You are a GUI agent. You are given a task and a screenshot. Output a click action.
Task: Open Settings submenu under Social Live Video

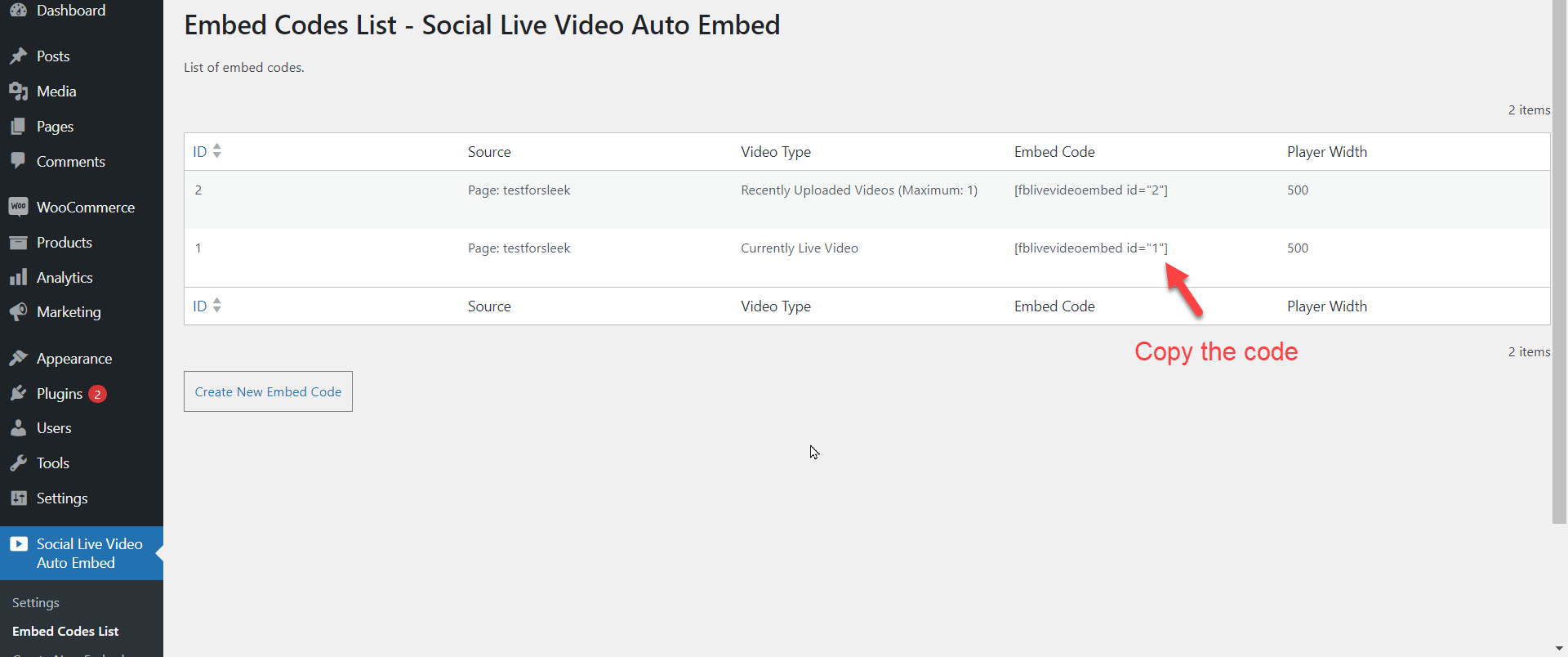(36, 603)
